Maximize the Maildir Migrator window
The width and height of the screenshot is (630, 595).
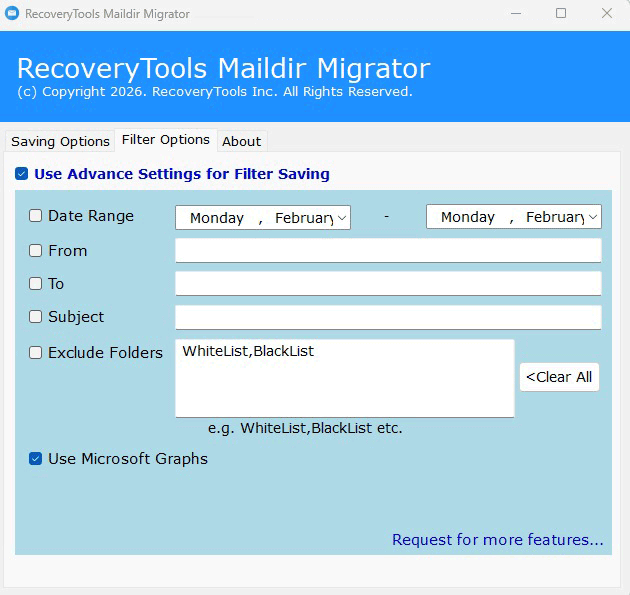tap(561, 13)
